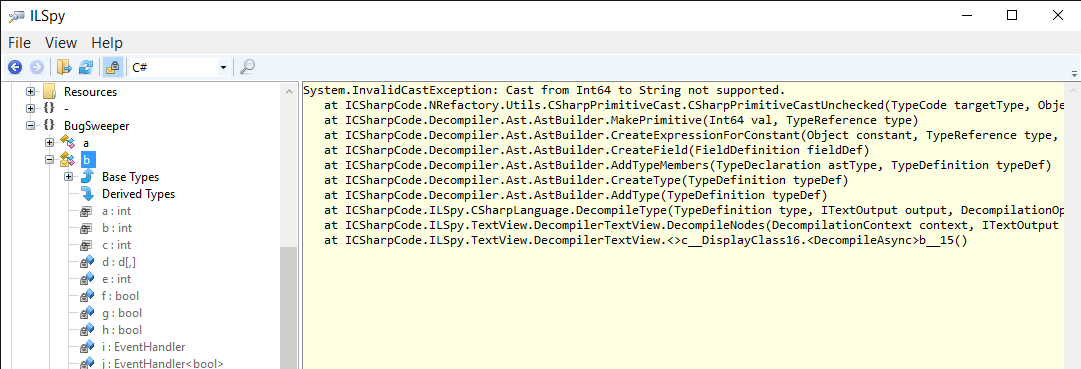This screenshot has width=1081, height=369.
Task: Select the highlighted 'b' class label
Action: (x=86, y=160)
